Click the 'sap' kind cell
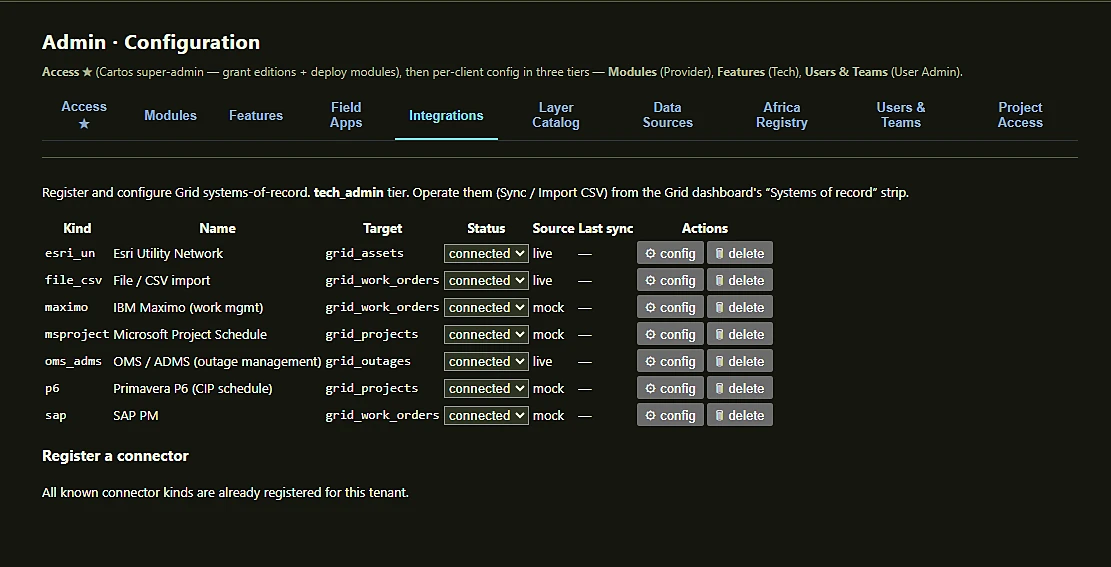This screenshot has width=1111, height=567. pyautogui.click(x=55, y=415)
